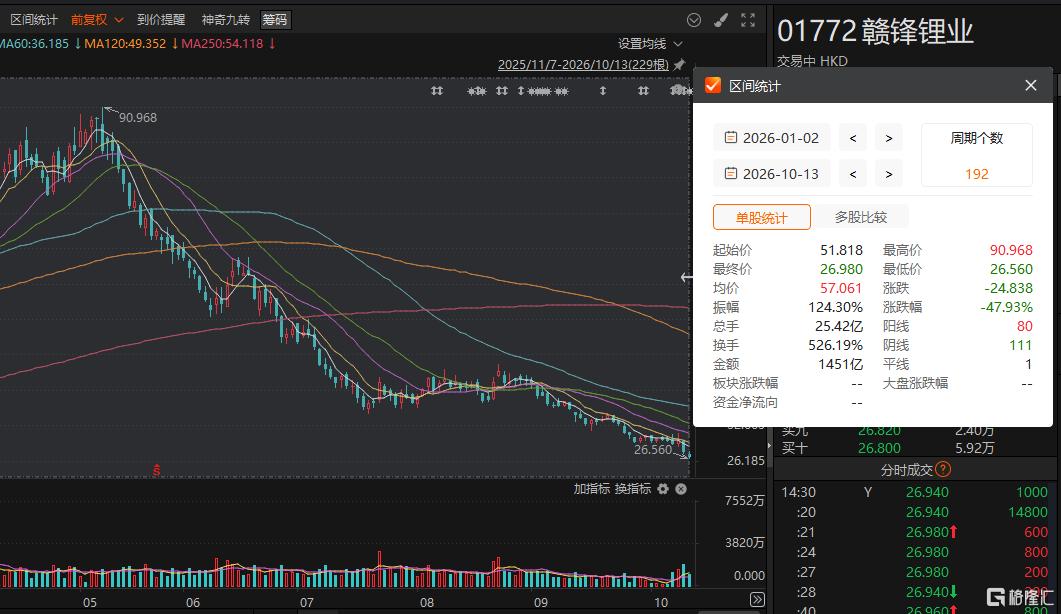Click the 最高价 value 90.968
The width and height of the screenshot is (1061, 614).
click(1011, 250)
